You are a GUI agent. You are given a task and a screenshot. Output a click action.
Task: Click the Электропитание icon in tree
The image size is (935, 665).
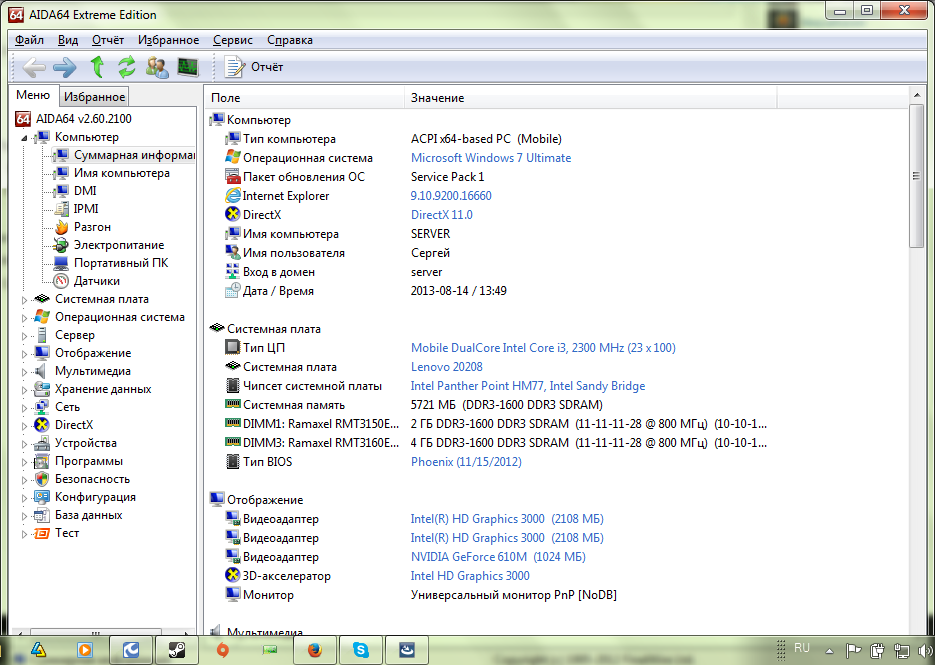click(61, 245)
